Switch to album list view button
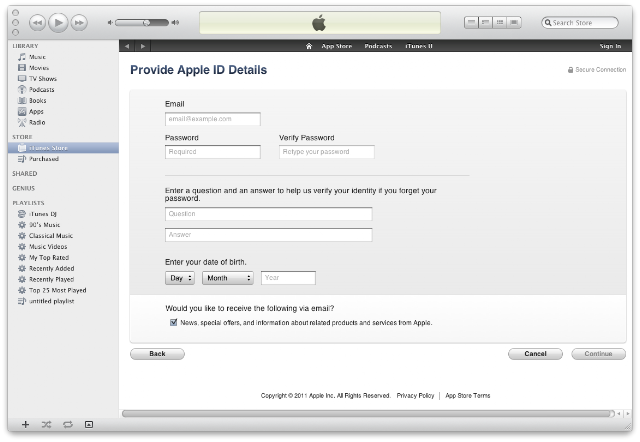The width and height of the screenshot is (640, 442). point(485,22)
